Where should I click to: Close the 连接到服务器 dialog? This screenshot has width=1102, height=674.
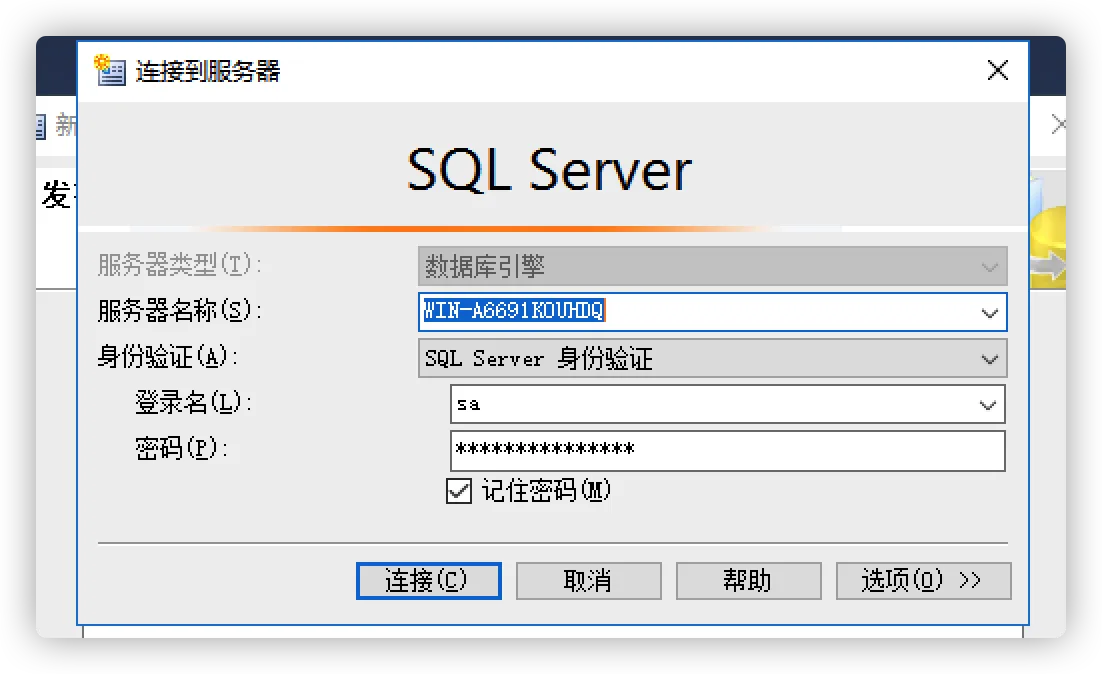tap(997, 70)
